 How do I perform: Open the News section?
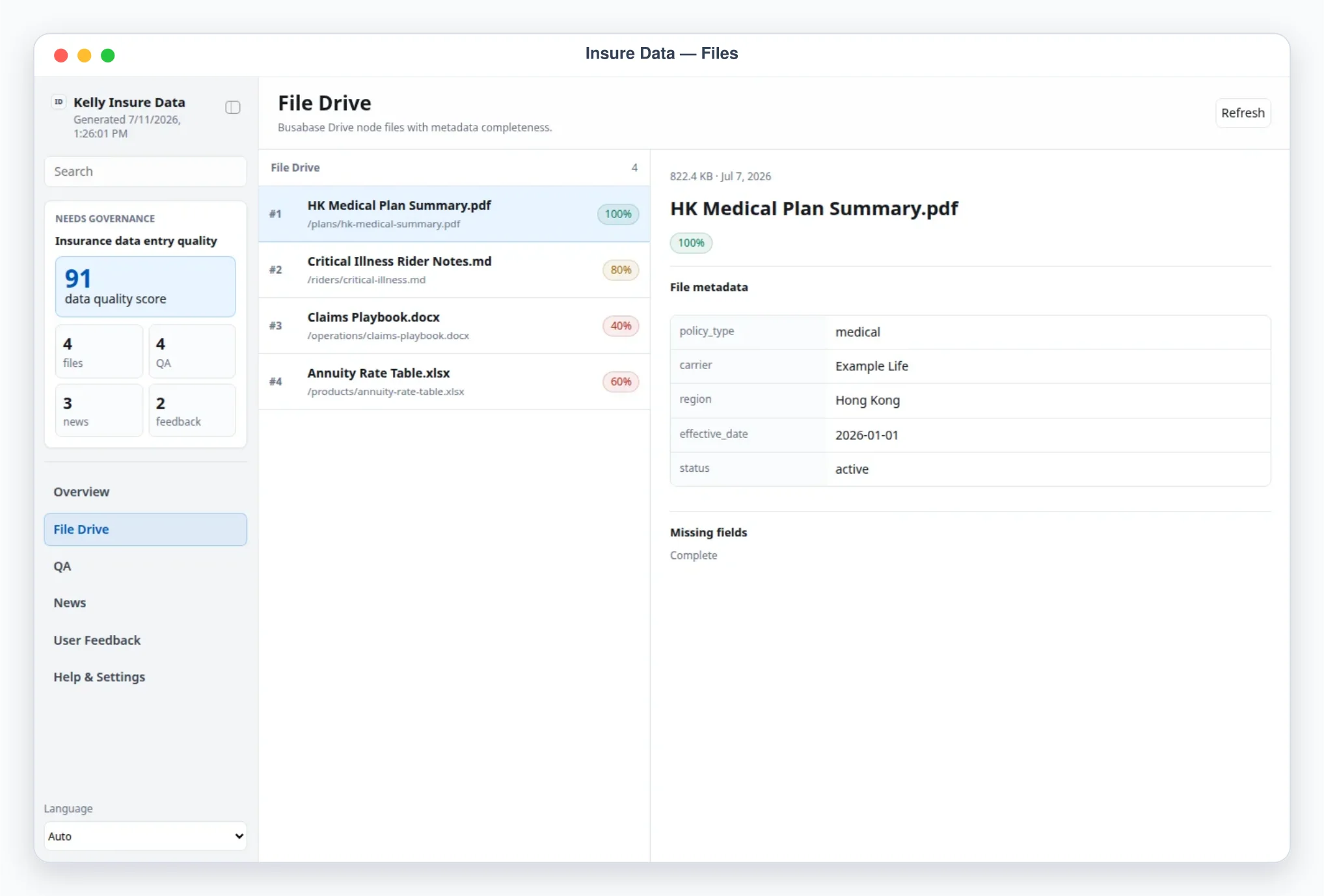pos(145,603)
